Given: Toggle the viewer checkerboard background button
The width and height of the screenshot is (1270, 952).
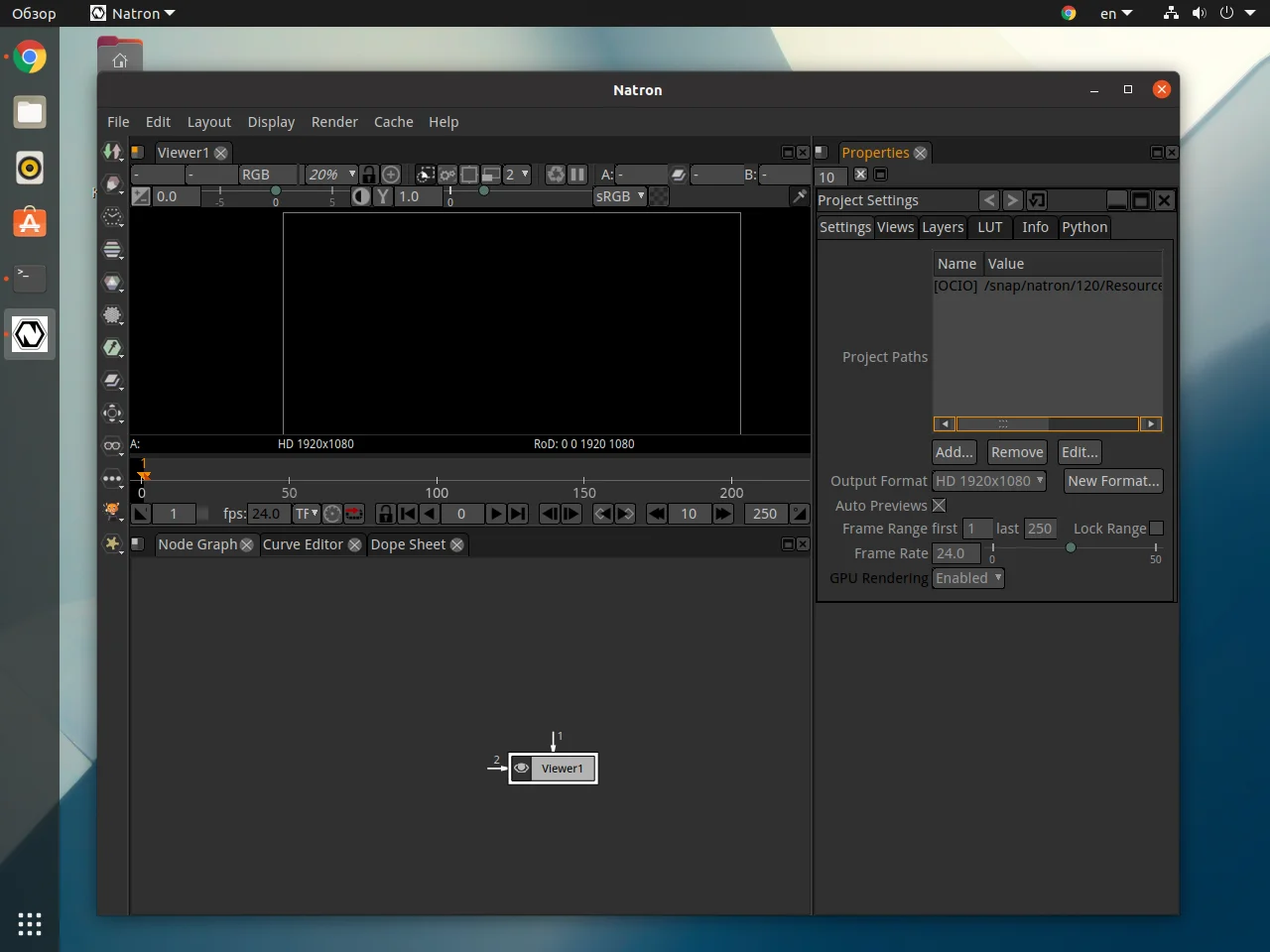Looking at the screenshot, I should click(659, 196).
